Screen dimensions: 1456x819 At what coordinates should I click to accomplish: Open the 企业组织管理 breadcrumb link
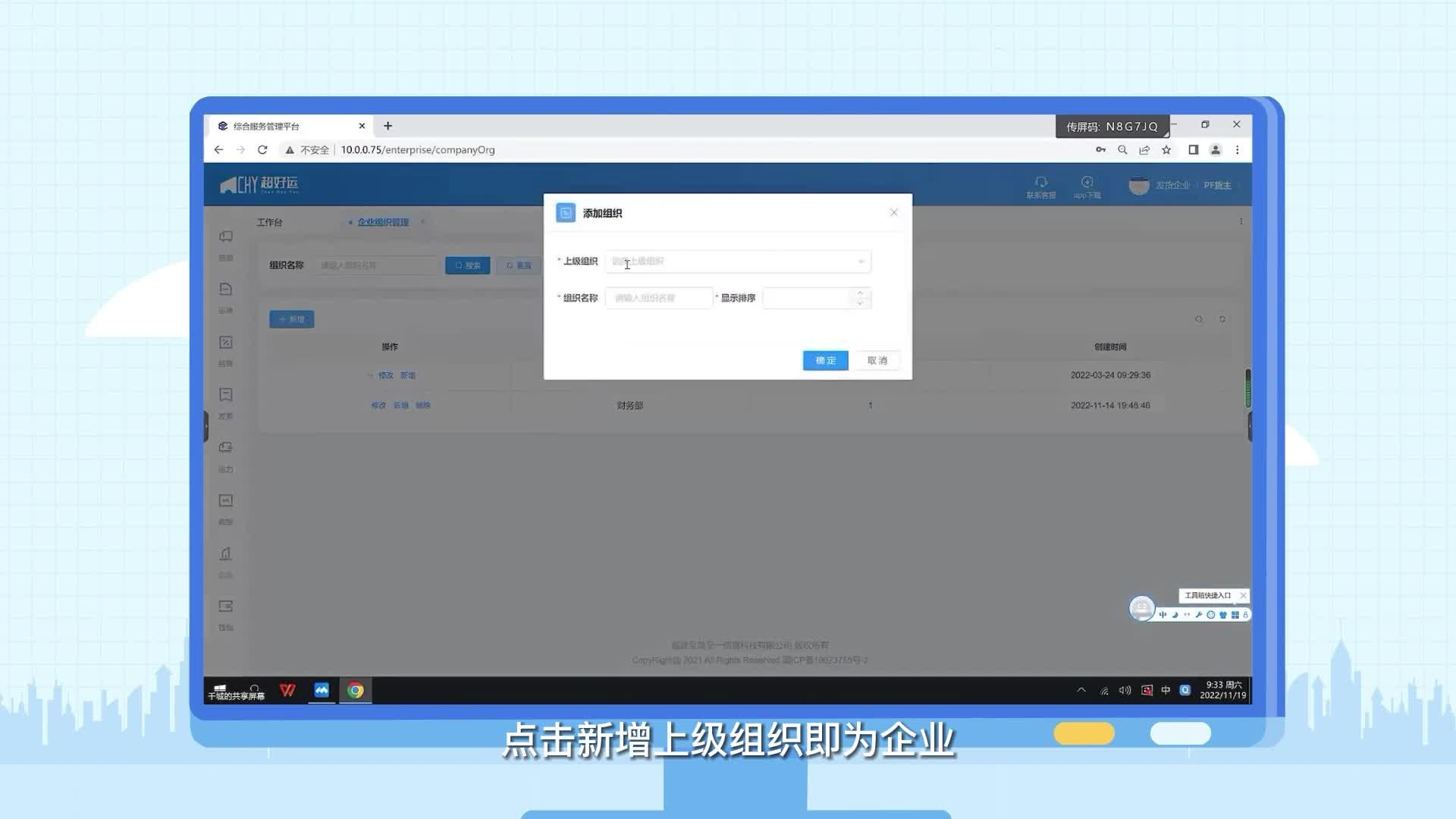tap(381, 221)
